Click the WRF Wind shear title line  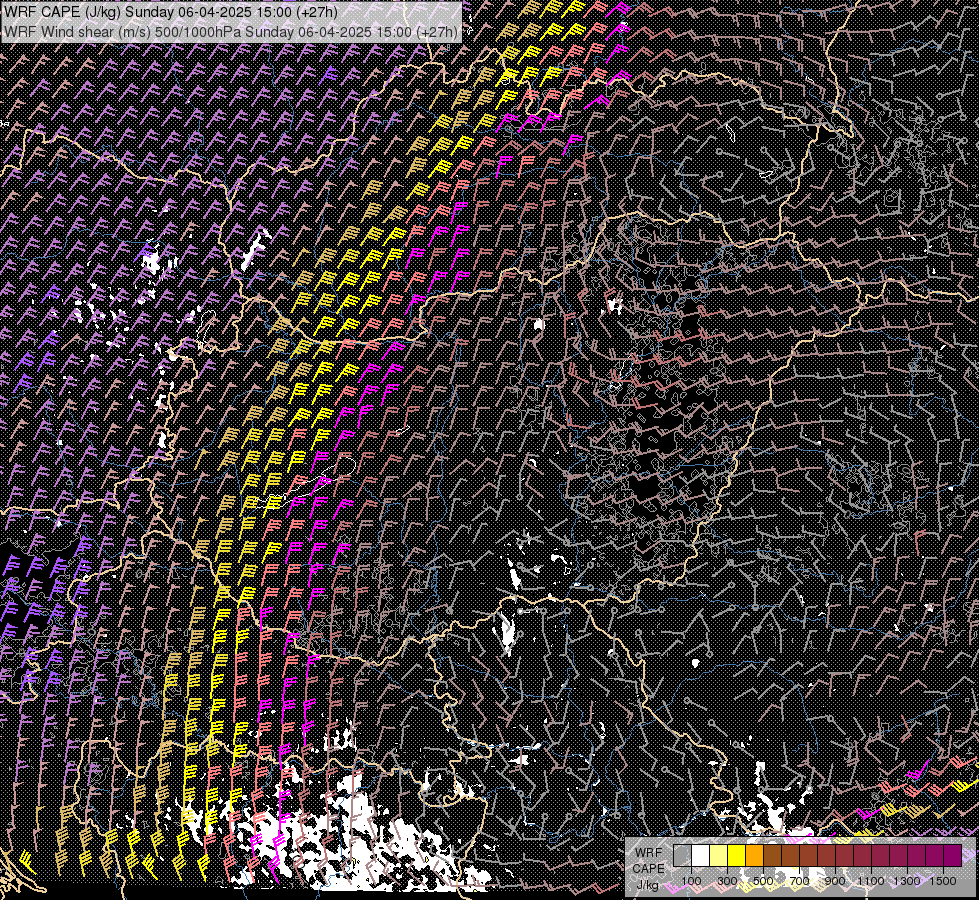pos(231,31)
